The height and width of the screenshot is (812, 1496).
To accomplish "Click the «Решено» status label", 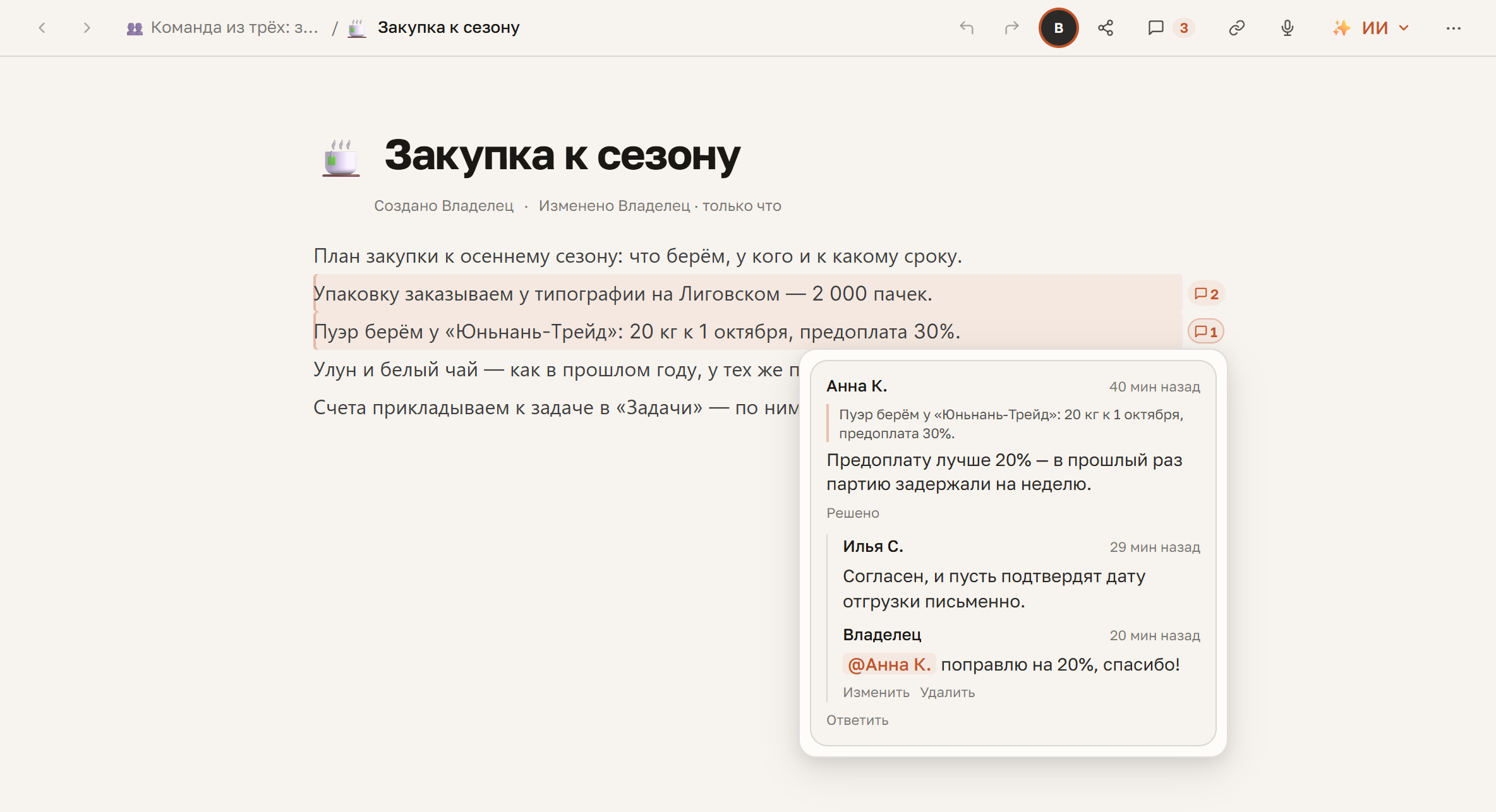I will (853, 513).
